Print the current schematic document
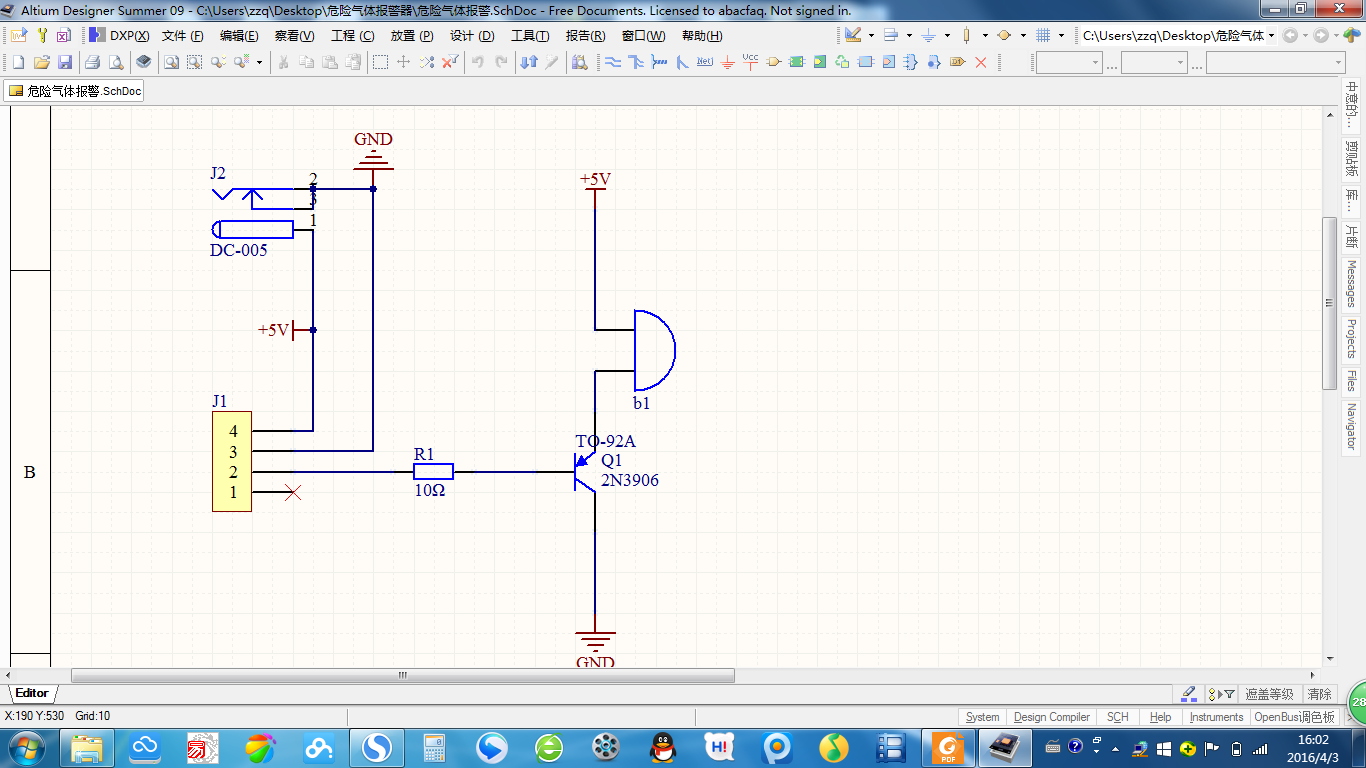This screenshot has height=768, width=1366. (x=92, y=62)
